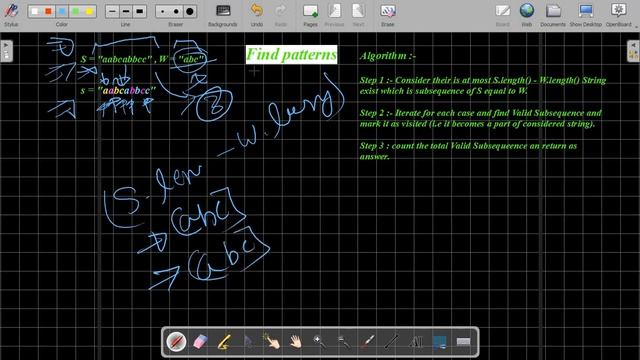
Task: Open the Documents manager
Action: pos(553,15)
